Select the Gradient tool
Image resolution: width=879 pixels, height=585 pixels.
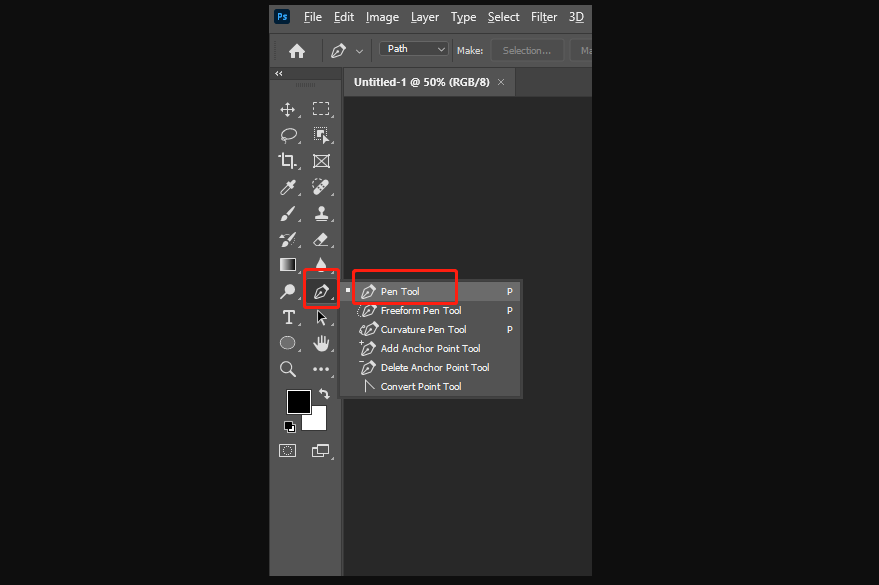coord(288,264)
